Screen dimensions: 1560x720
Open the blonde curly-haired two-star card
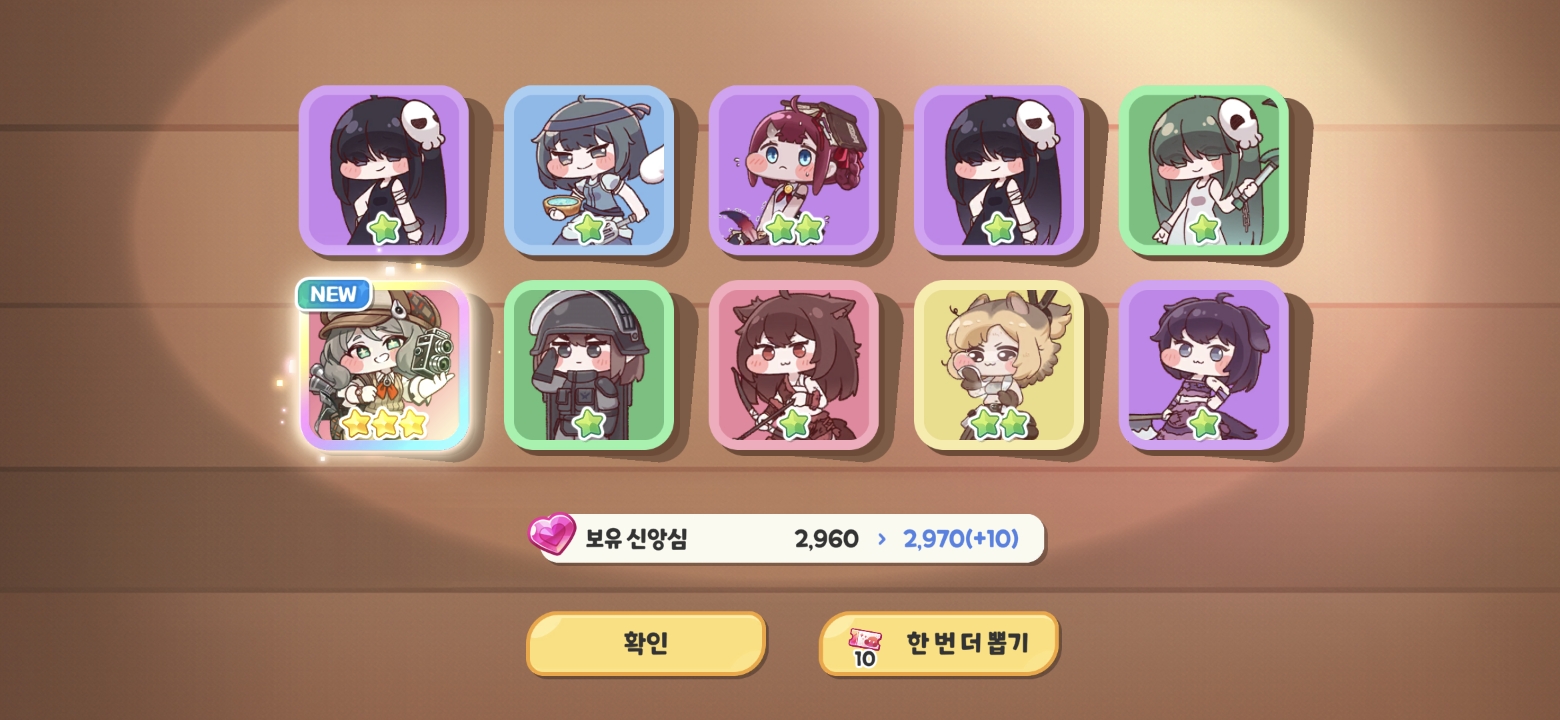click(x=999, y=365)
